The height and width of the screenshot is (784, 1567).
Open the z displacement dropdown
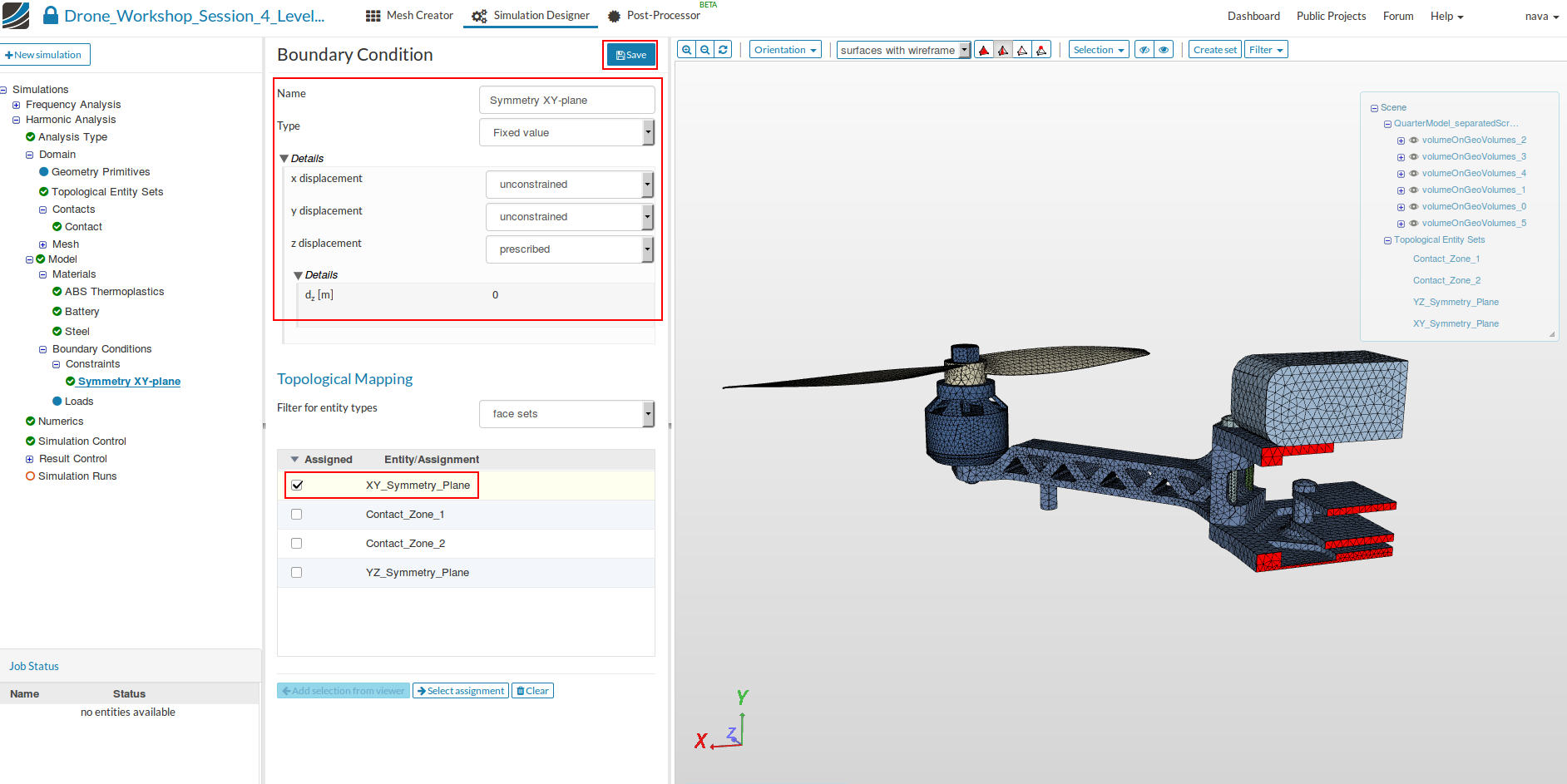570,249
